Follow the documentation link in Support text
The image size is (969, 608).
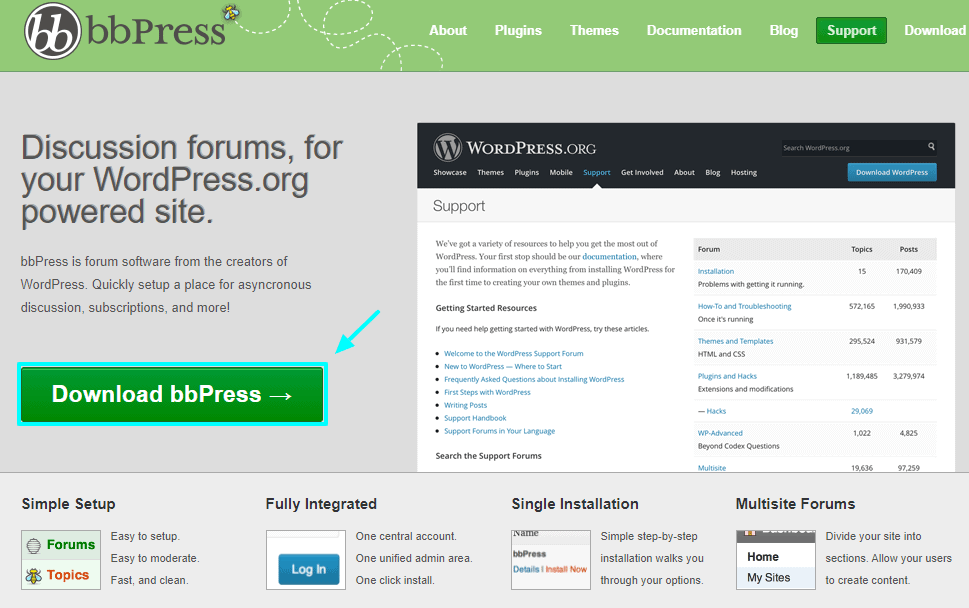(609, 256)
